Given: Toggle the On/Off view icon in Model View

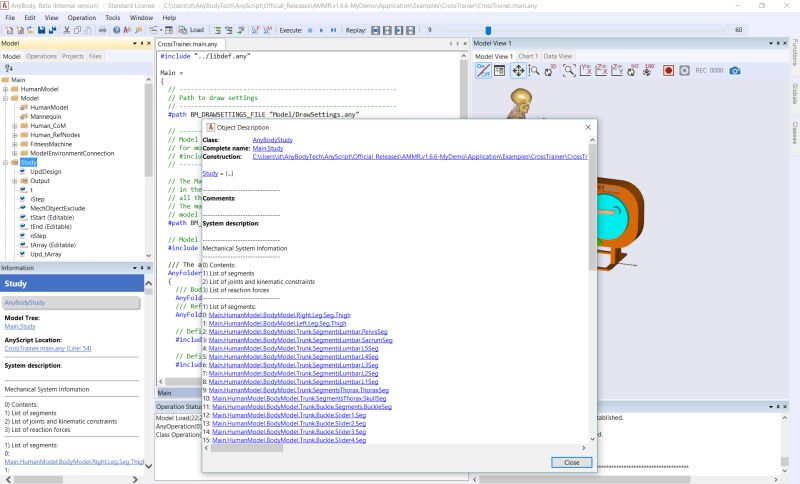Looking at the screenshot, I should 483,70.
